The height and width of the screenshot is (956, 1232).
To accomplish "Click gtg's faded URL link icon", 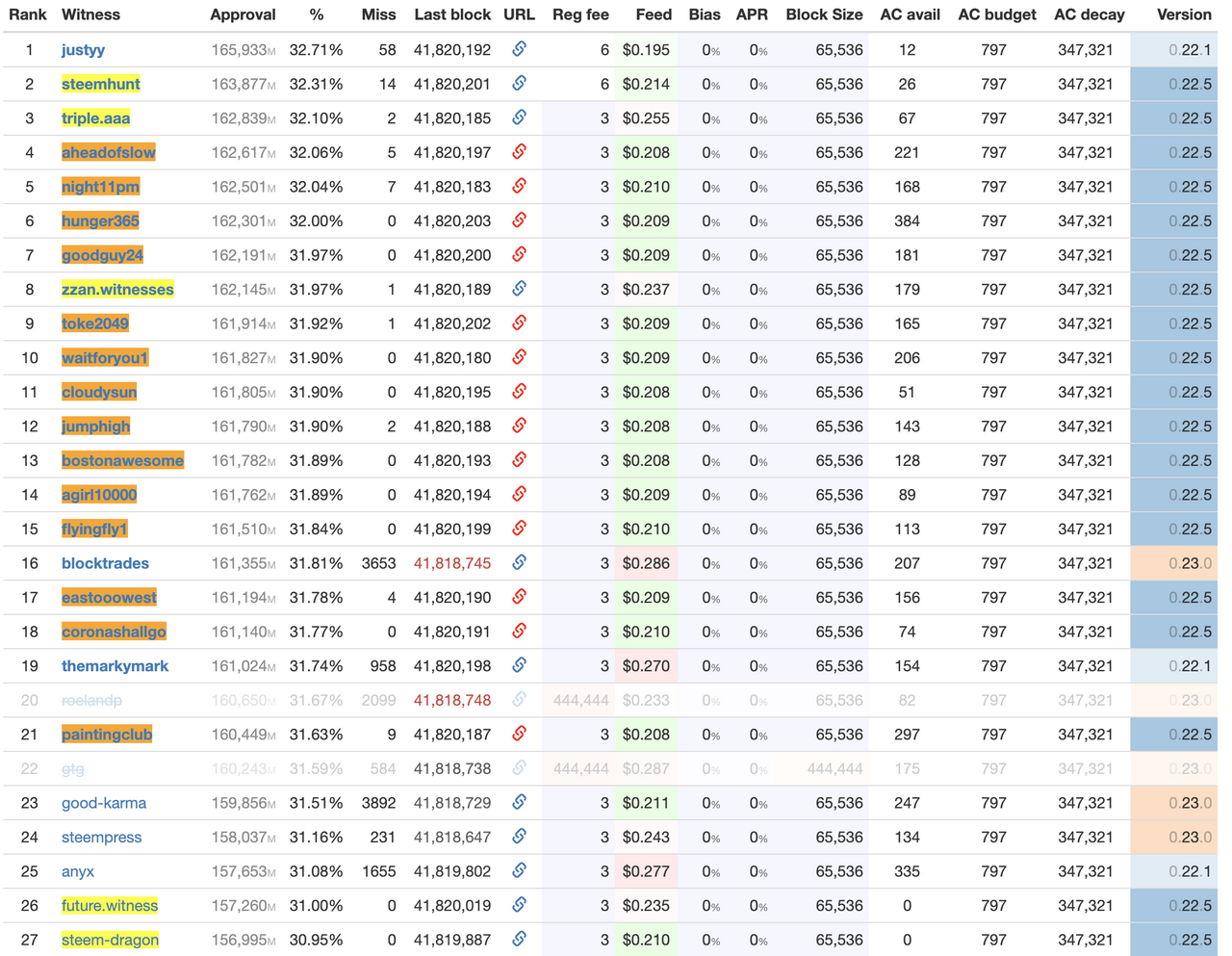I will (519, 768).
